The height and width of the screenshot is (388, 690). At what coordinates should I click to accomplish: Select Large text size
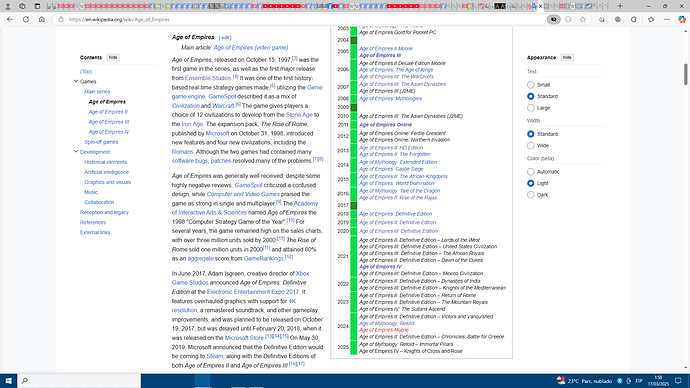point(531,108)
